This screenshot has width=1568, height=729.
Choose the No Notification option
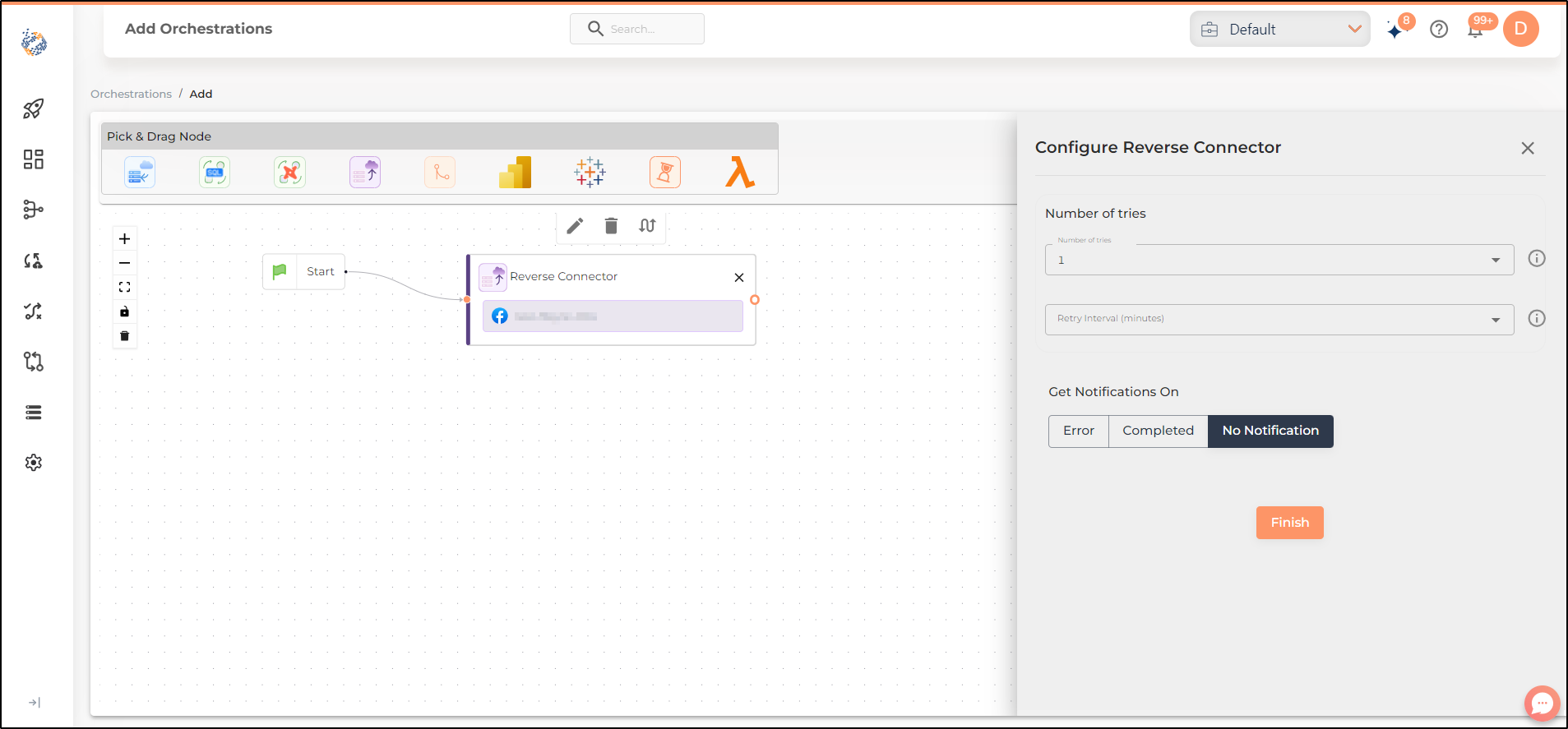pos(1270,431)
